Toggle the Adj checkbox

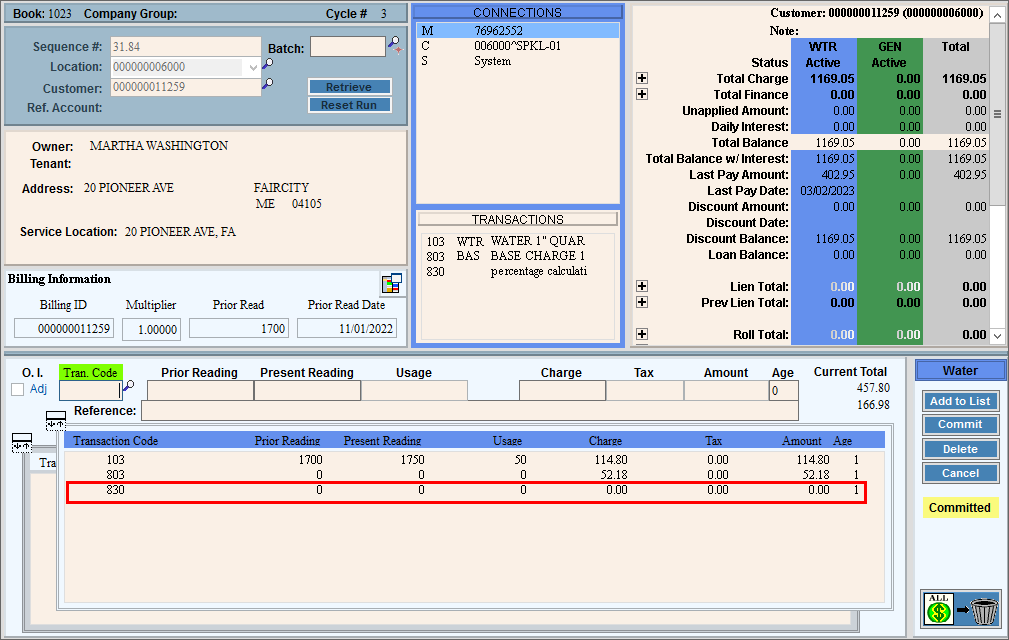point(17,390)
